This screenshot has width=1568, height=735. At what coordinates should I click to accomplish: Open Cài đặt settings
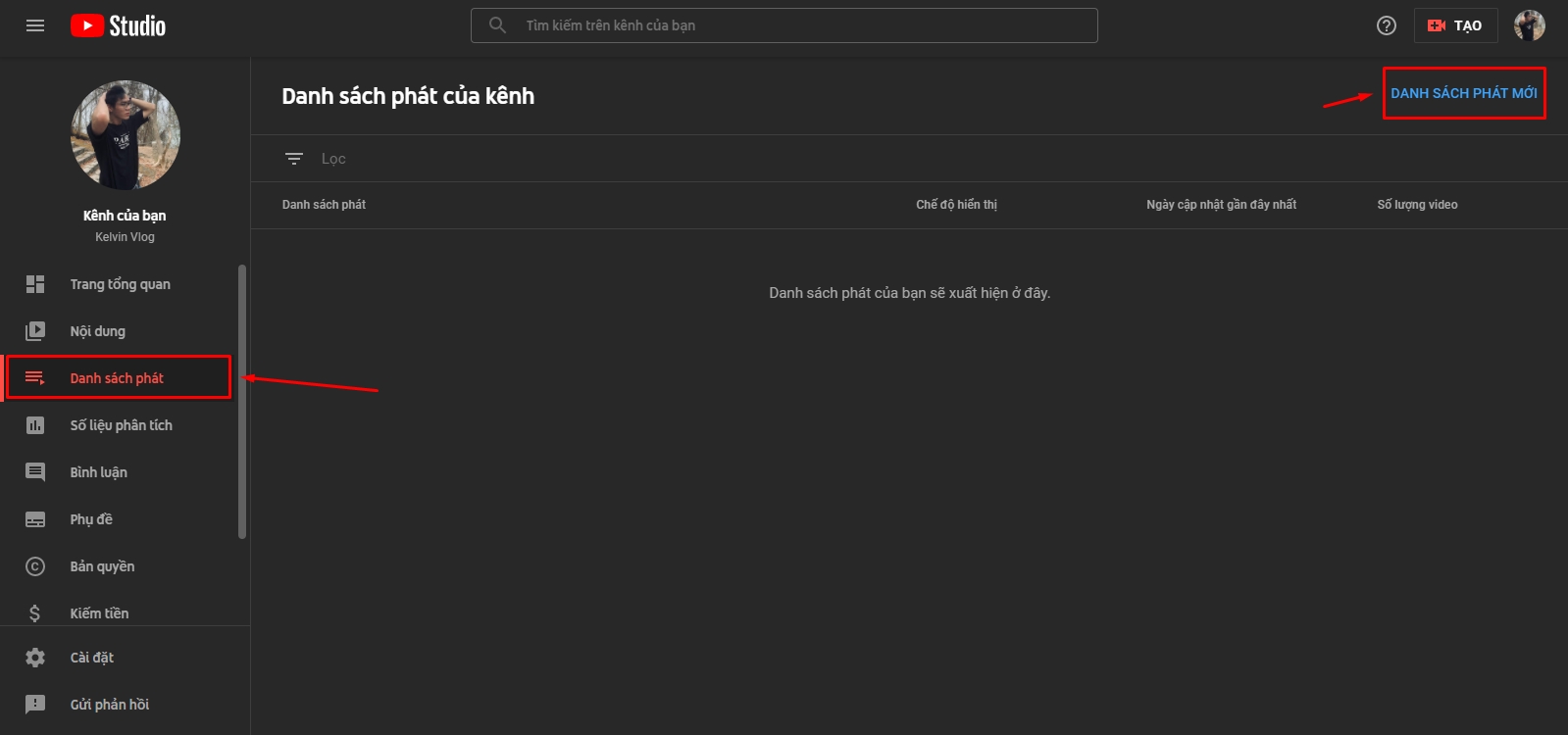coord(92,658)
